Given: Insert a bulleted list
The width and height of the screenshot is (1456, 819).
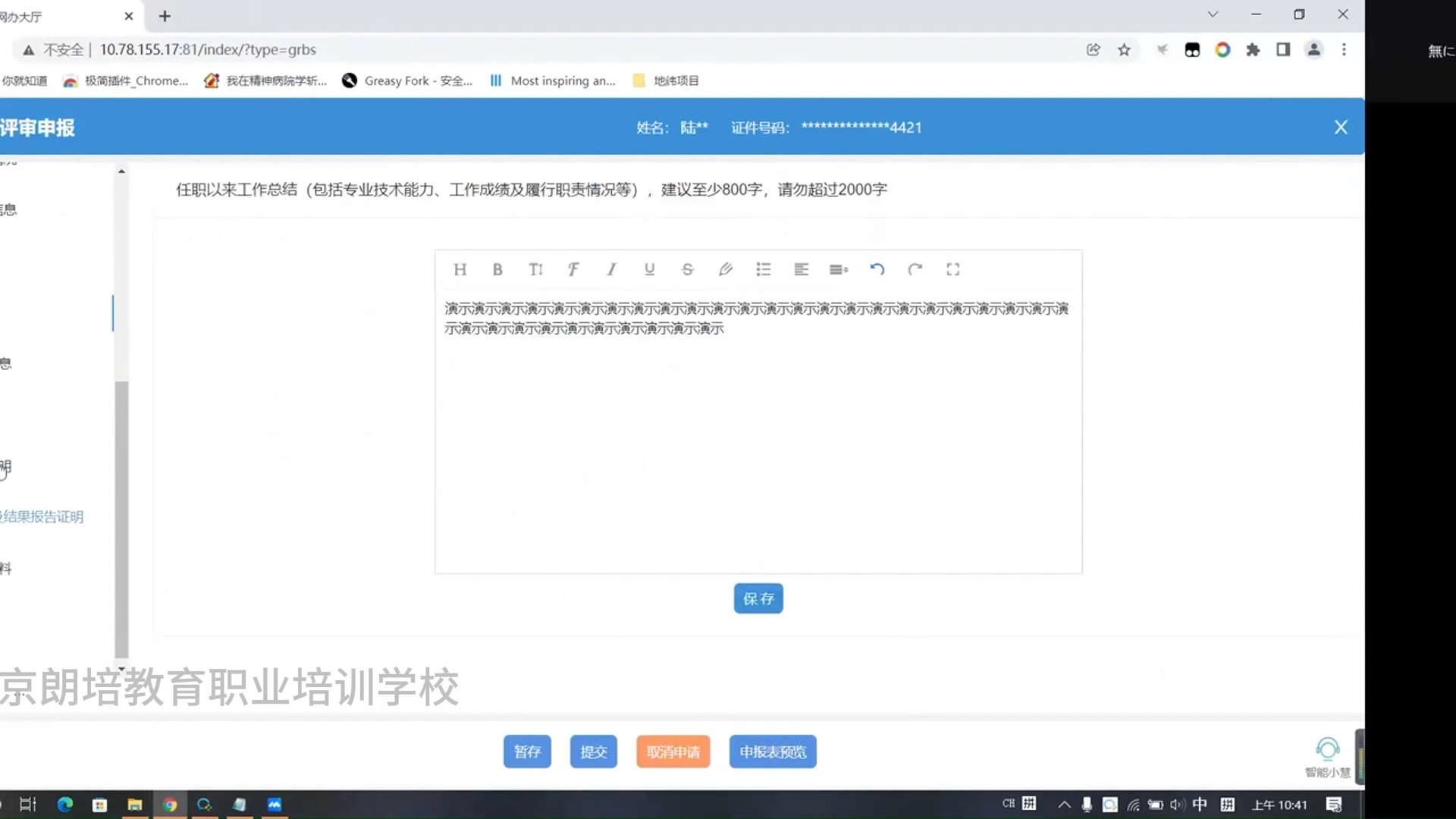Looking at the screenshot, I should coord(763,269).
